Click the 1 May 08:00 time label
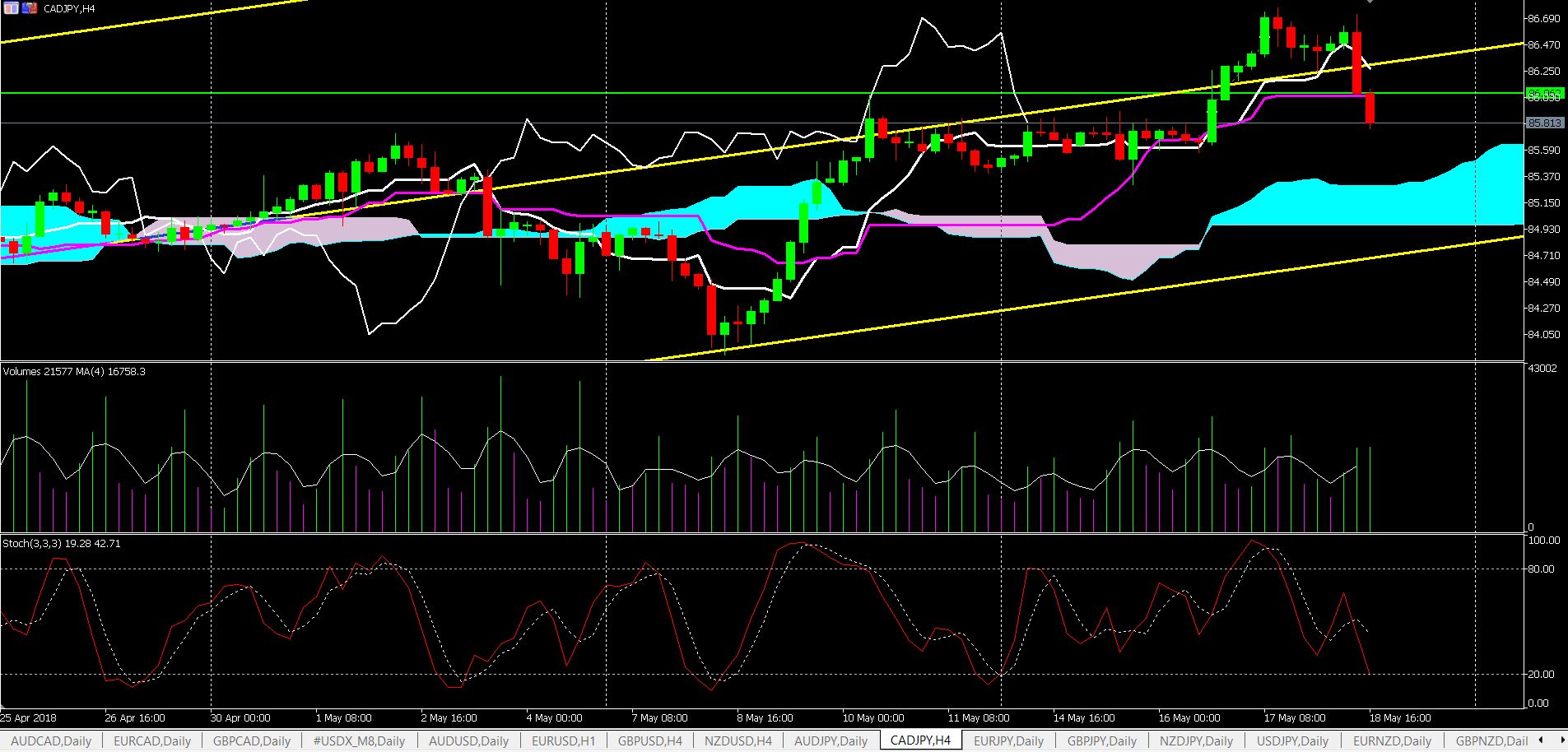This screenshot has height=752, width=1568. pos(344,717)
